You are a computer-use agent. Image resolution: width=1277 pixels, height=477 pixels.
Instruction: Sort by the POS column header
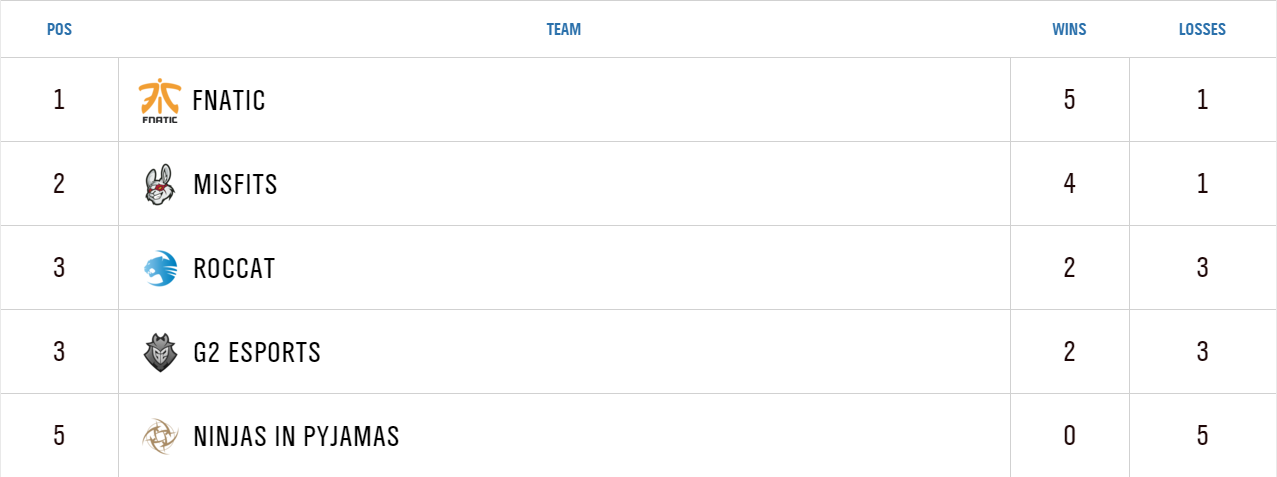coord(59,30)
